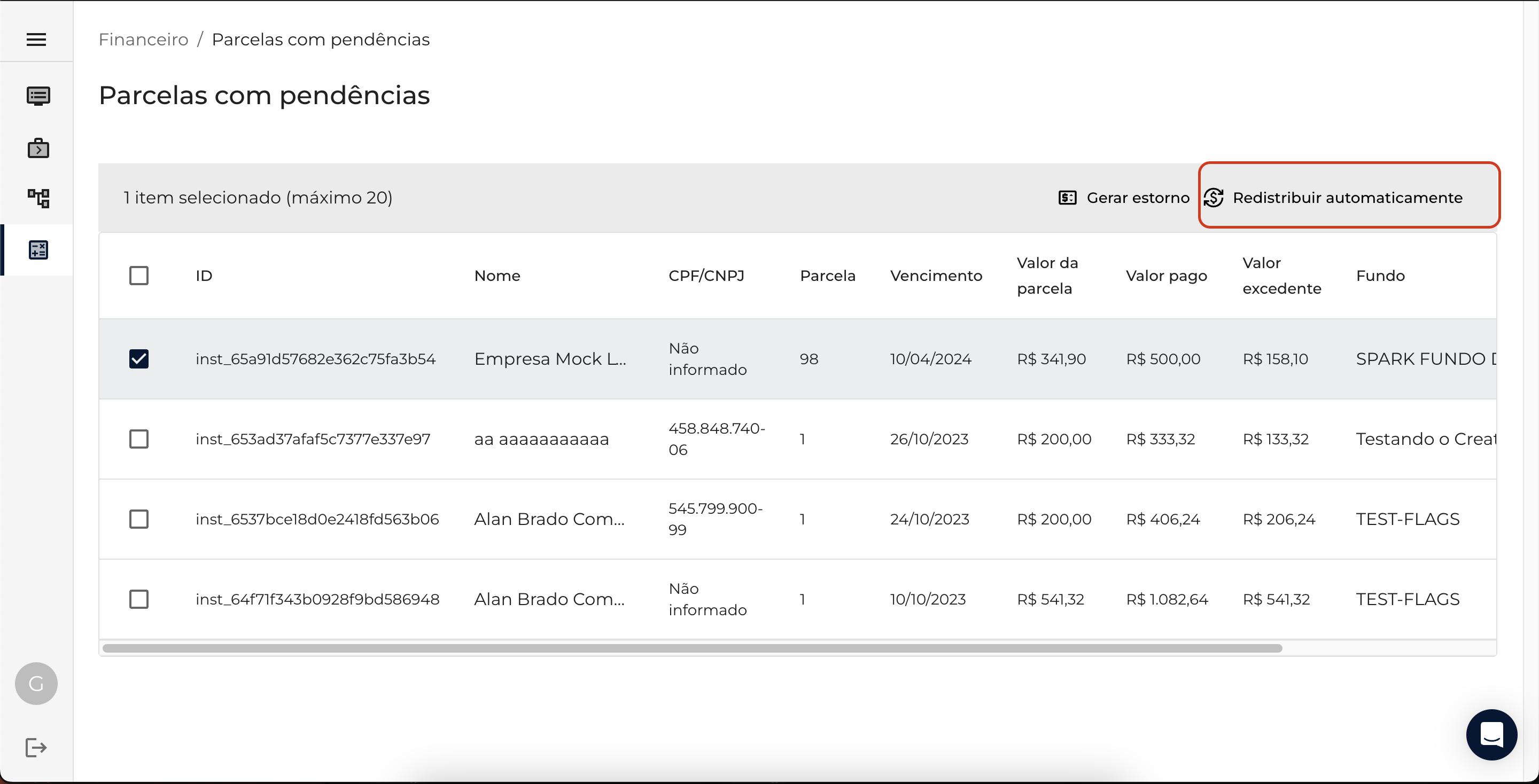
Task: Go to Financeiro breadcrumb link
Action: point(143,40)
